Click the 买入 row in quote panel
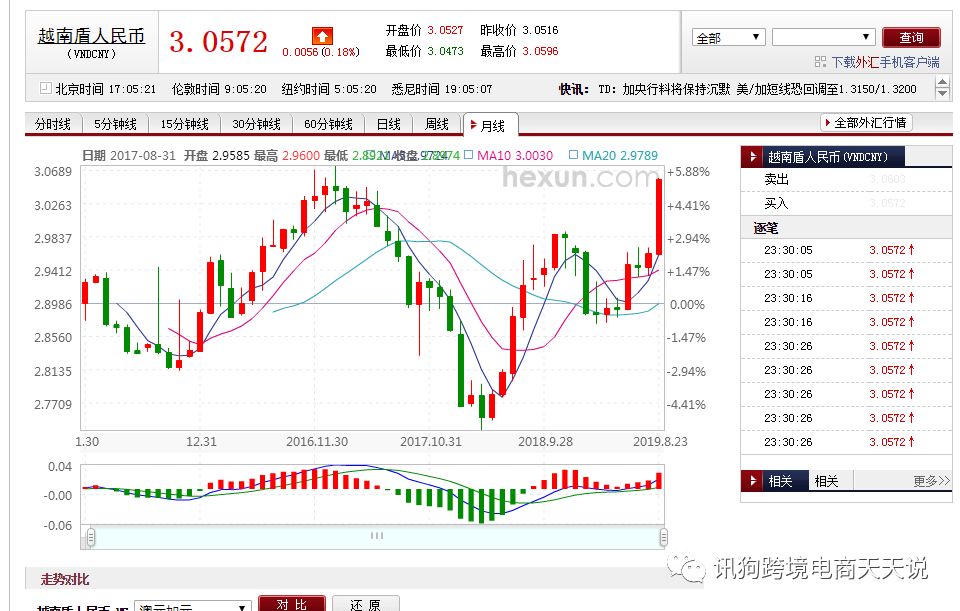Image resolution: width=960 pixels, height=611 pixels. tap(846, 203)
